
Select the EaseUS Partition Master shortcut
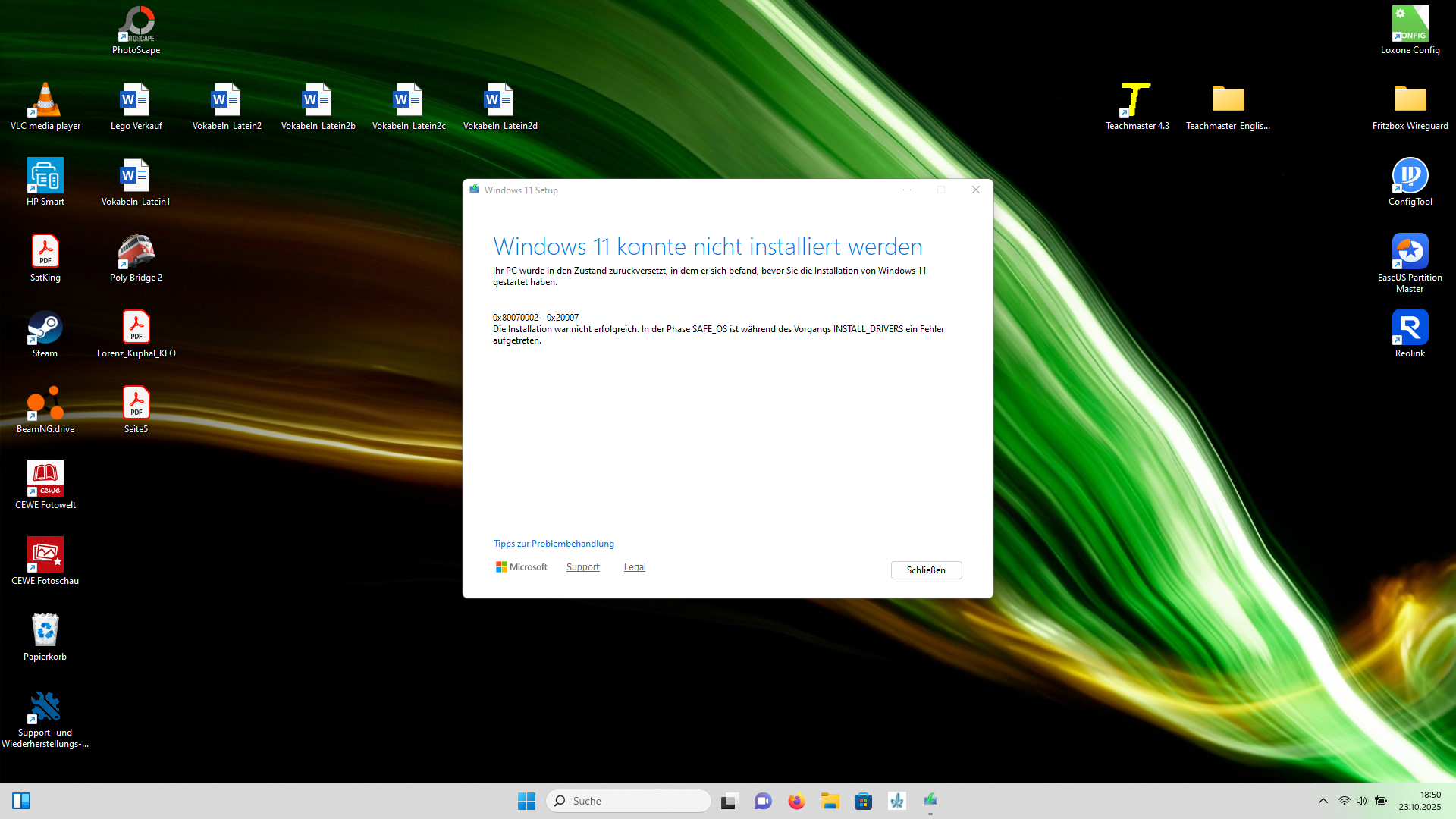[1410, 263]
